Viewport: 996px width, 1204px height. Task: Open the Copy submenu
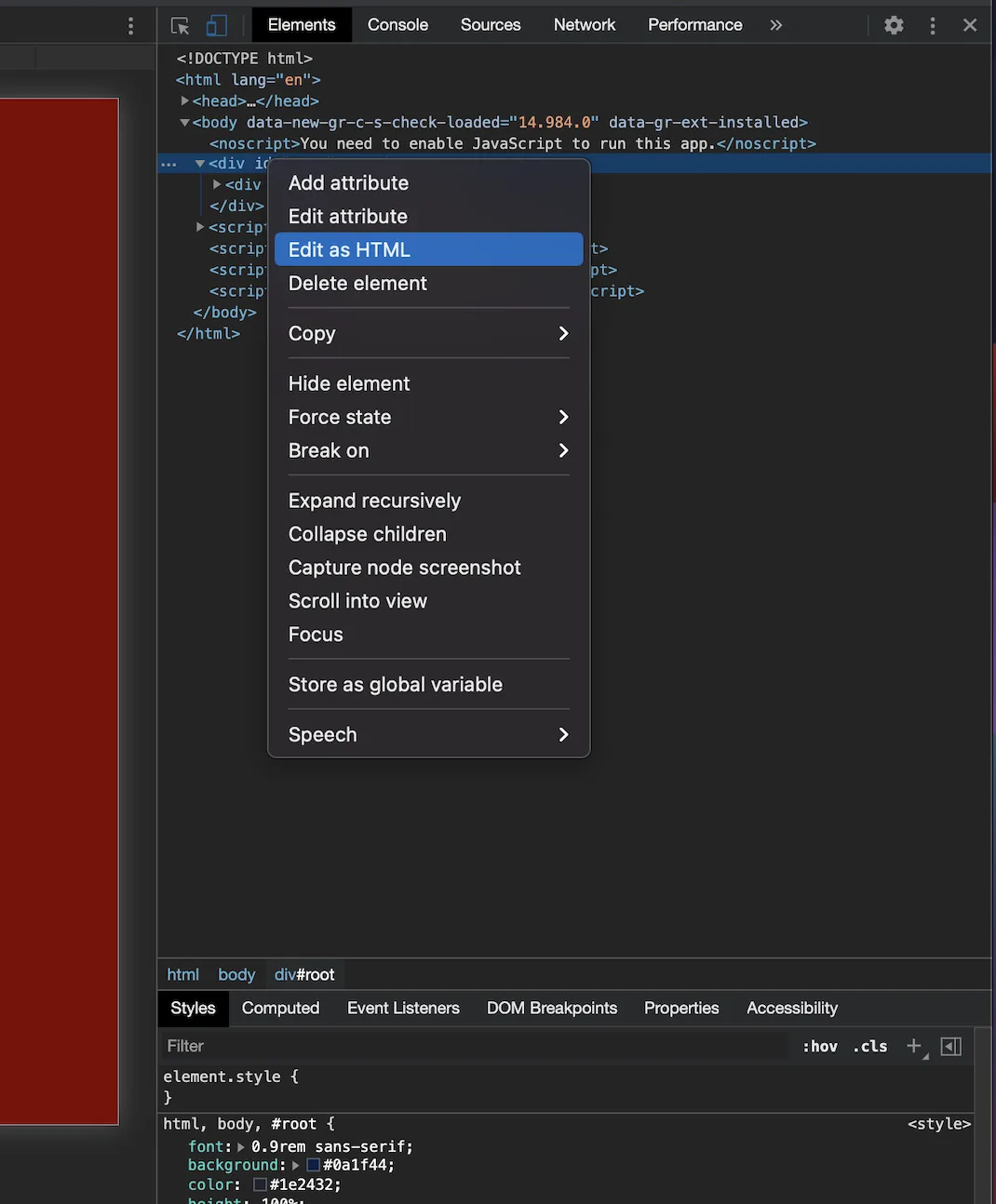[x=429, y=333]
